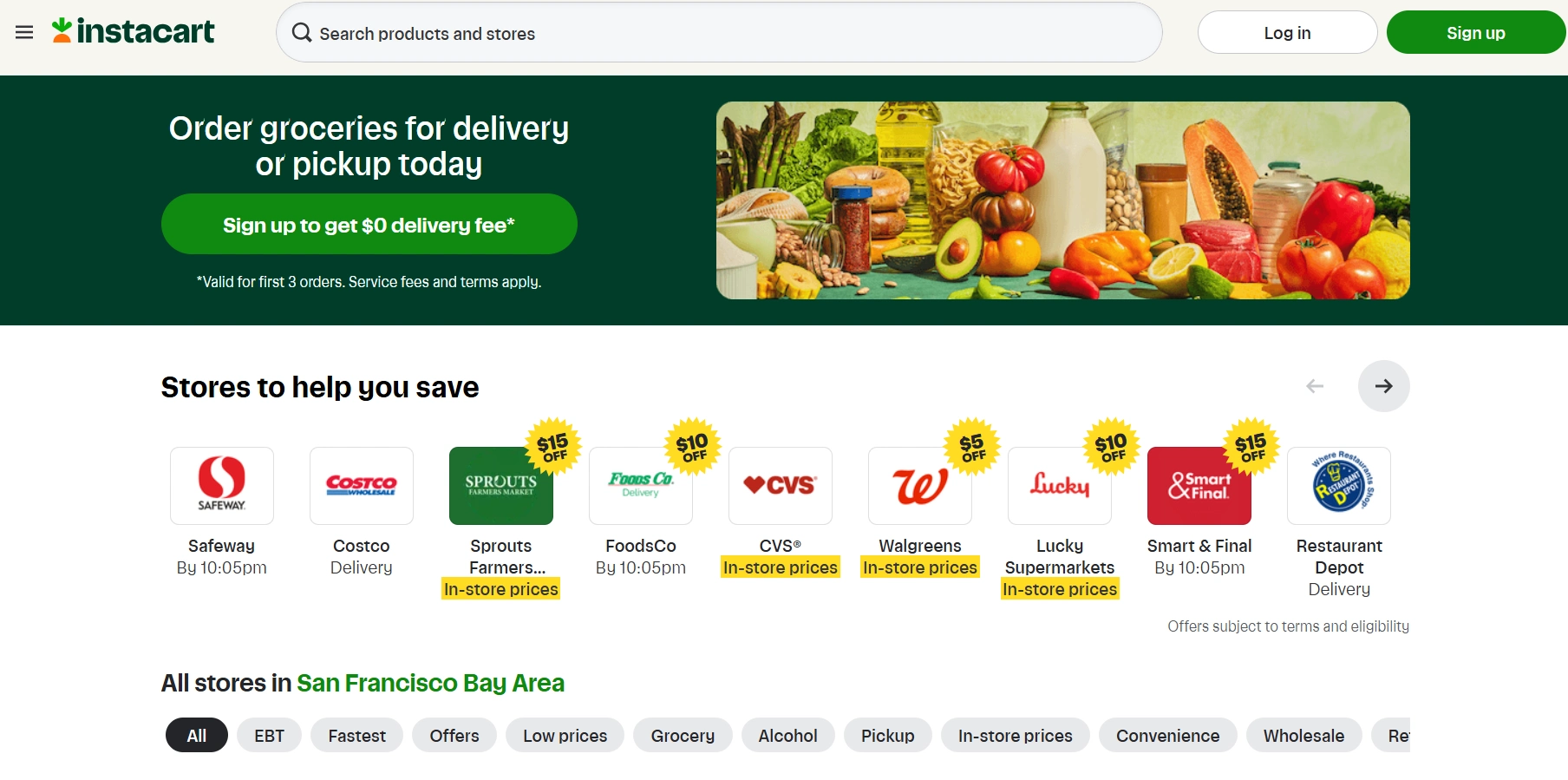1568x780 pixels.
Task: Filter stores by EBT
Action: click(269, 735)
